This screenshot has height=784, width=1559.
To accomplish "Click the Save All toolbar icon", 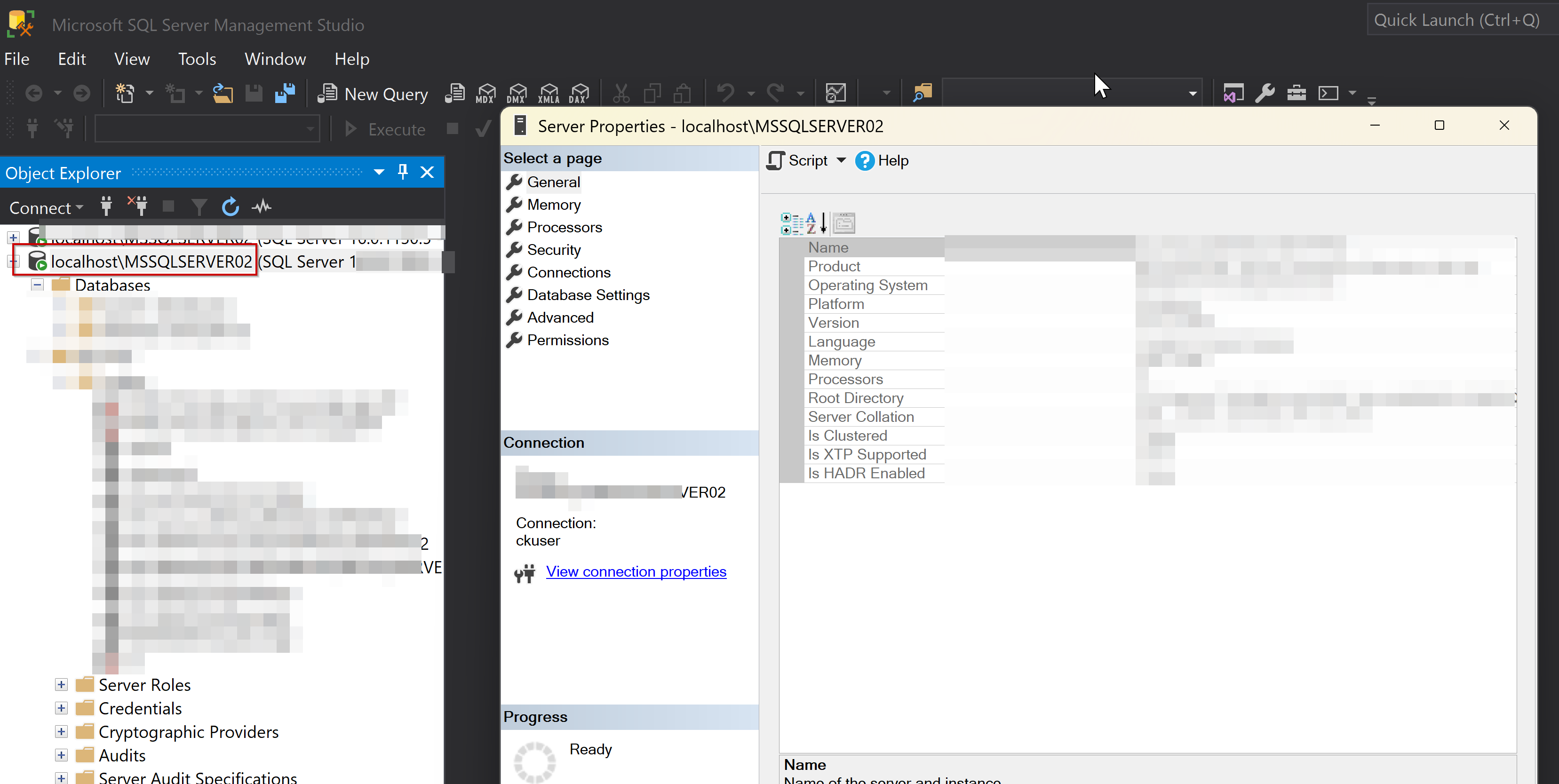I will (285, 93).
